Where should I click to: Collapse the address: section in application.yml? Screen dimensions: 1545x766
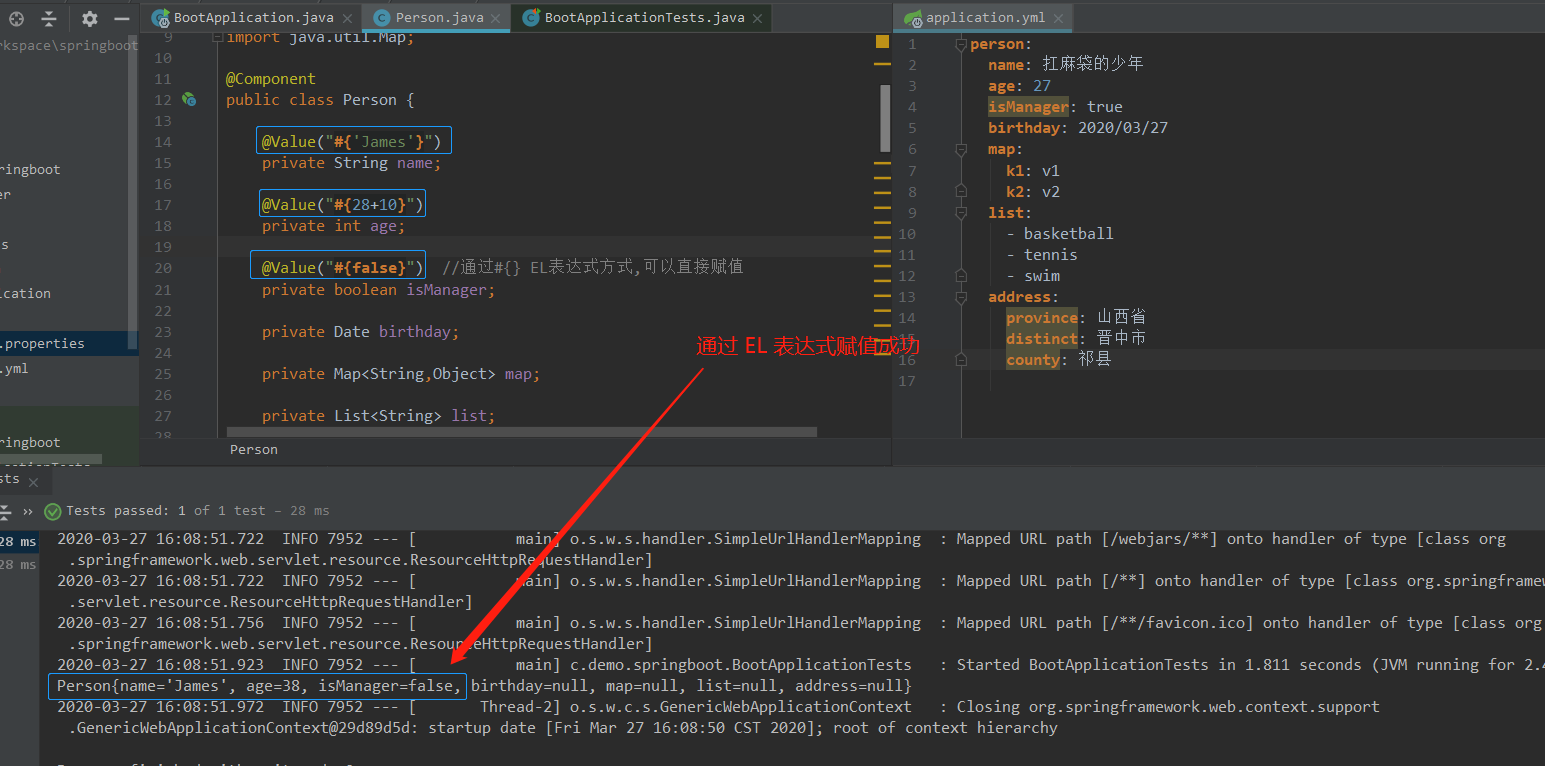pos(961,296)
